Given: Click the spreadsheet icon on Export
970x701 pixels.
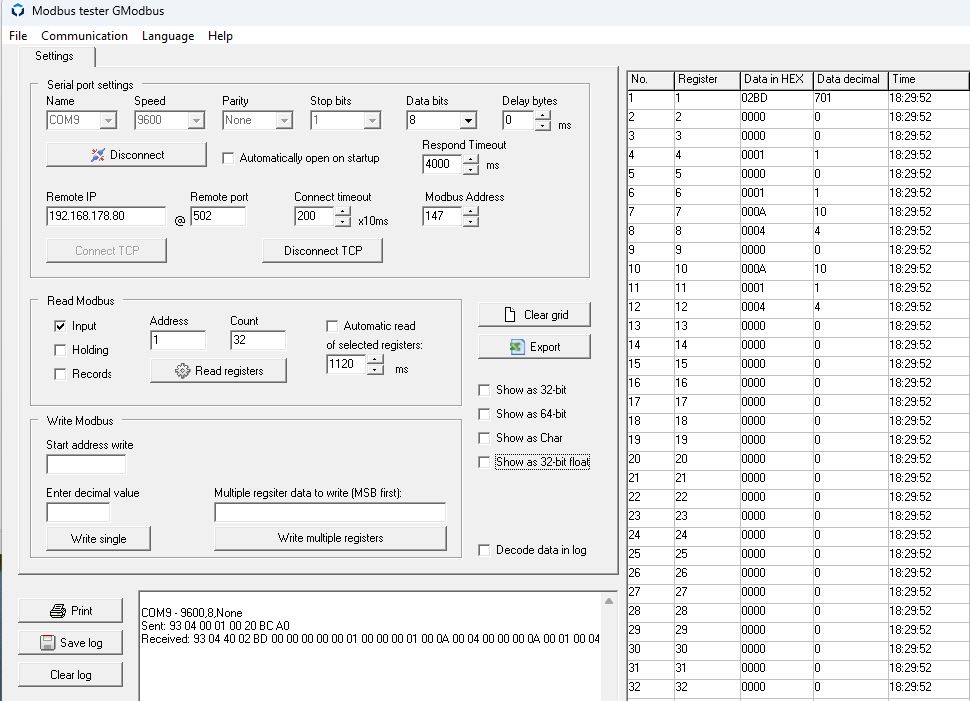Looking at the screenshot, I should [x=517, y=347].
